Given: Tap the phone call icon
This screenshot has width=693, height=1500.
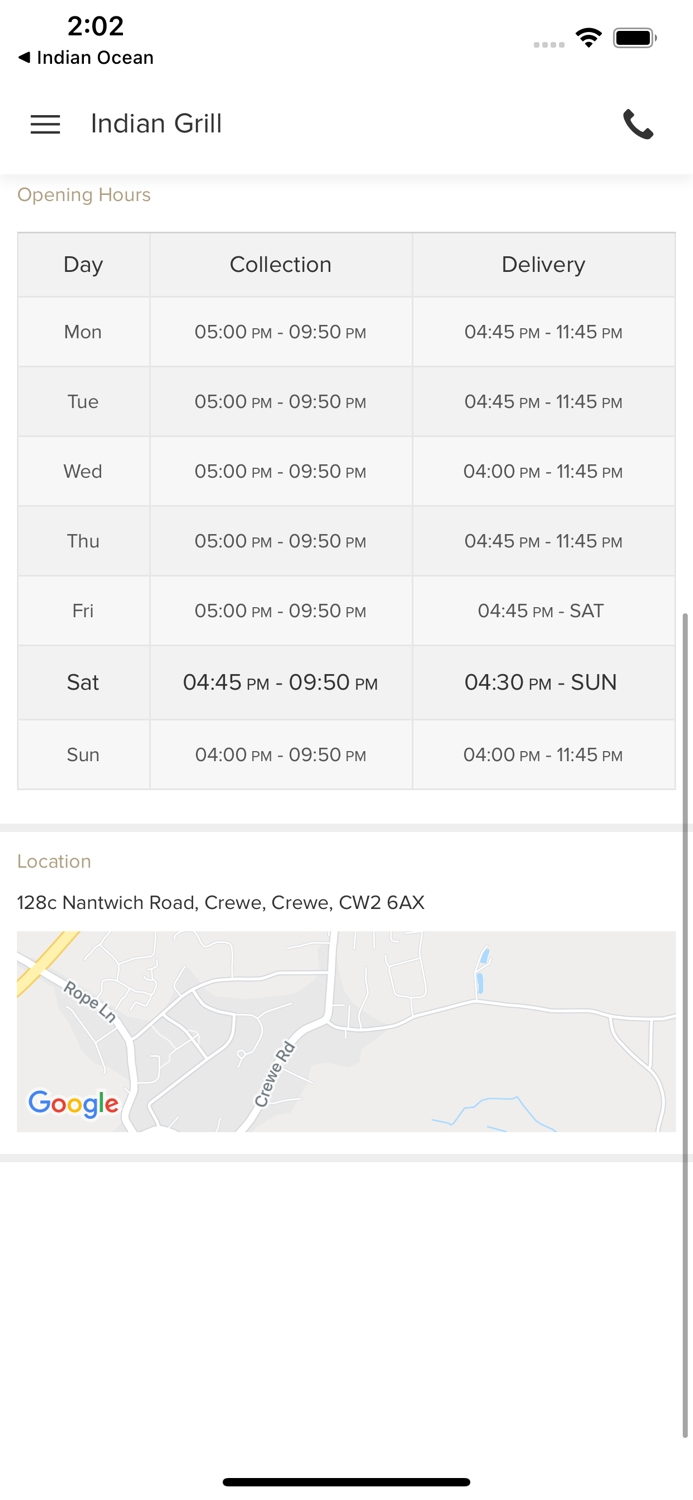Looking at the screenshot, I should pyautogui.click(x=638, y=124).
